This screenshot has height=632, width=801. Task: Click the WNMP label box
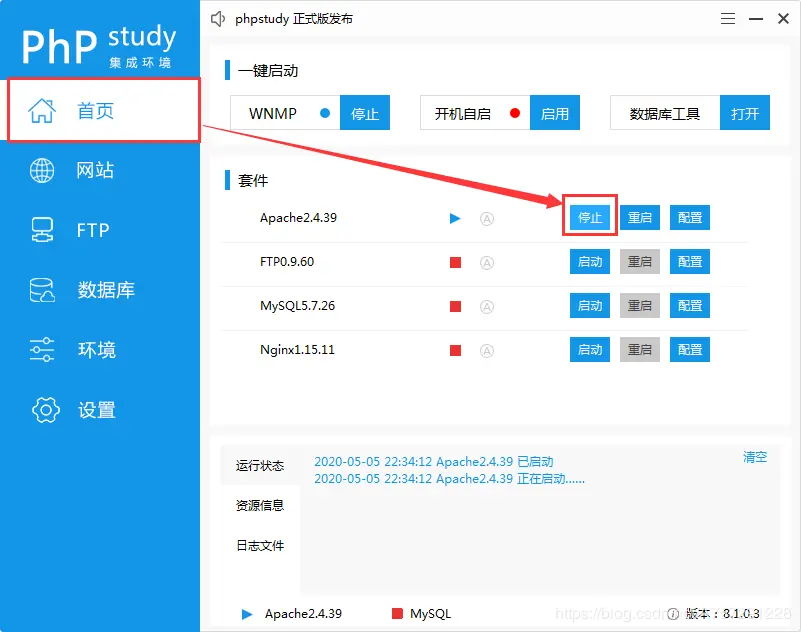285,112
